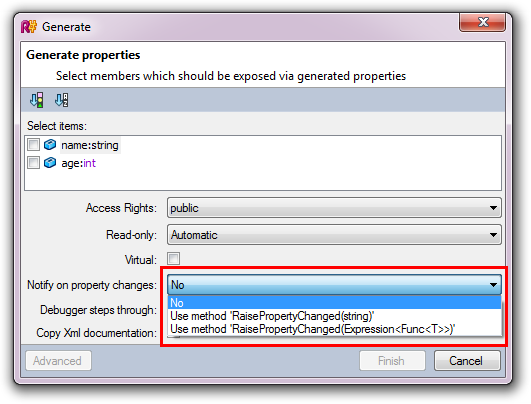Viewport: 531px width, 404px height.
Task: Click the Cancel button
Action: (x=467, y=361)
